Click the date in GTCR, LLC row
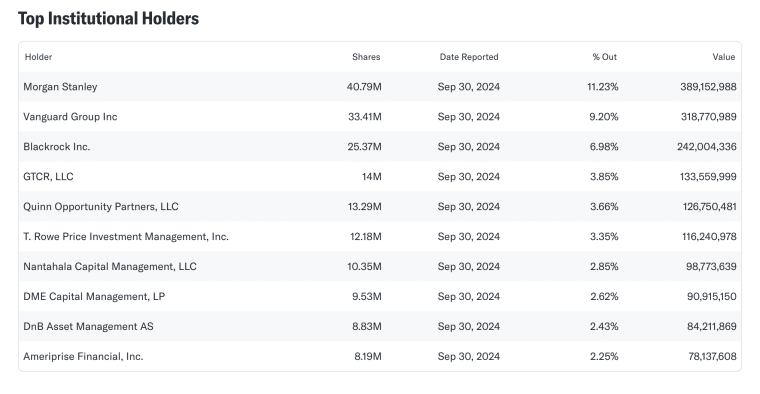The height and width of the screenshot is (394, 760). coord(469,177)
